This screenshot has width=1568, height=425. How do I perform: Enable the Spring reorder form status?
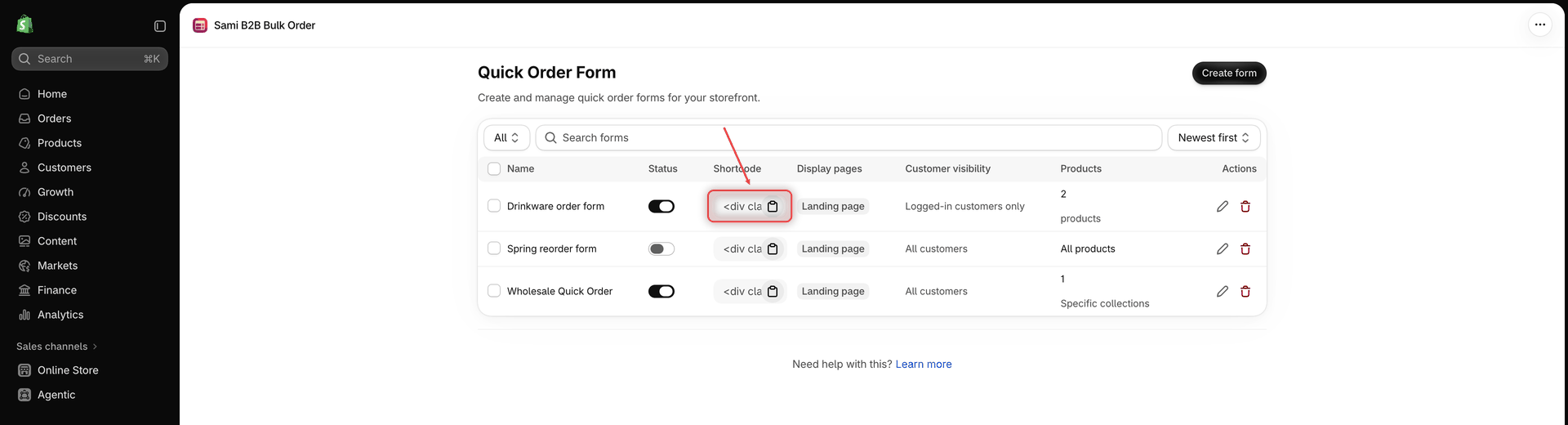click(661, 248)
